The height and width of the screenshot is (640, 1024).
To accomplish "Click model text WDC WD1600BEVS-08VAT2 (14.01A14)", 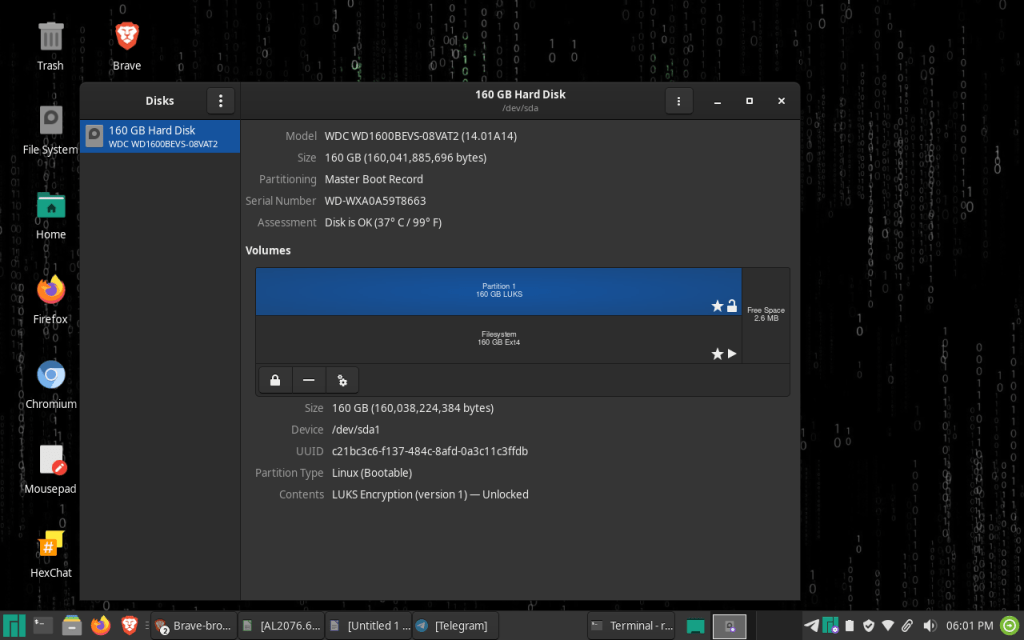I will (x=421, y=136).
